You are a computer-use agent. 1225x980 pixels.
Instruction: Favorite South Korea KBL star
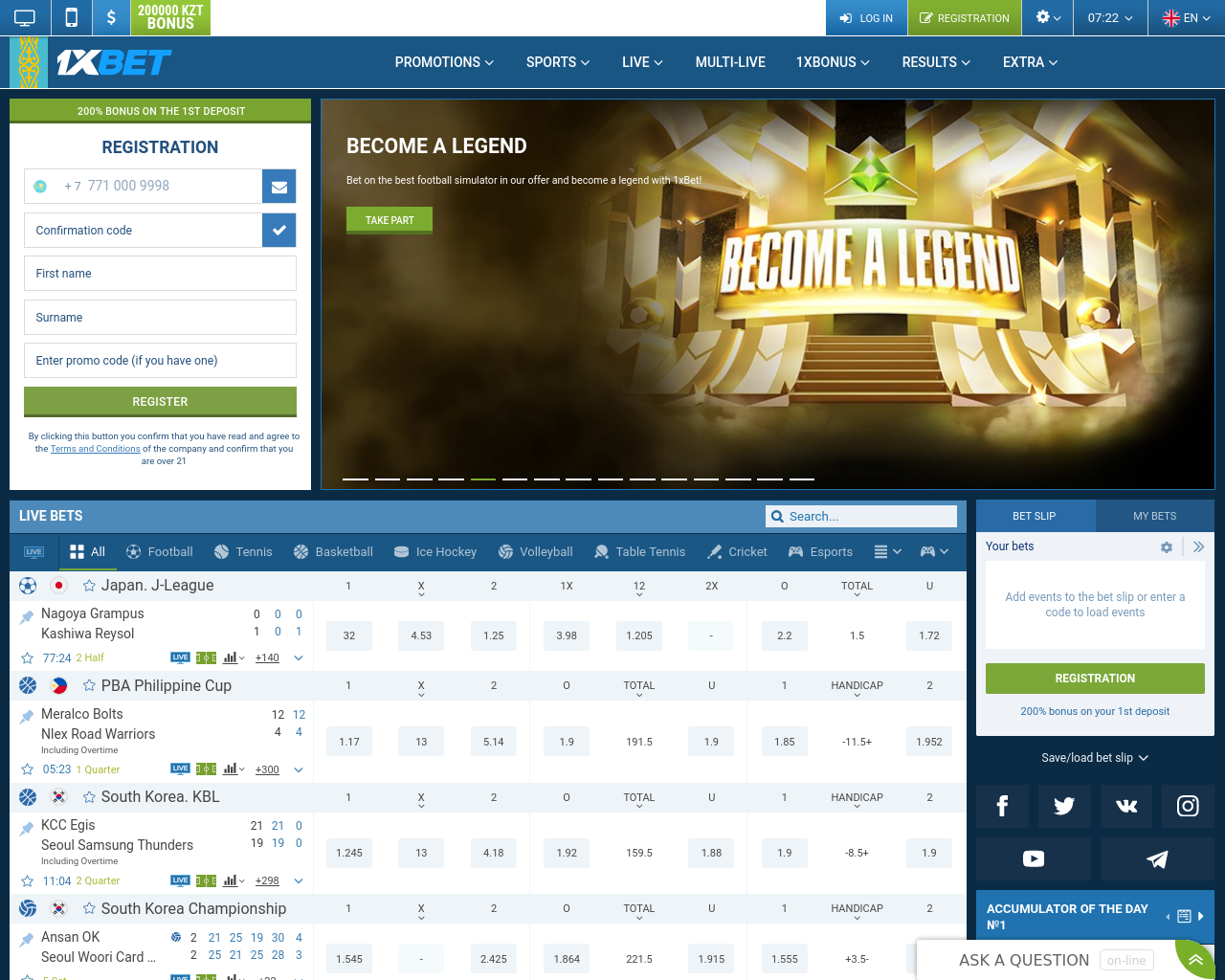(x=89, y=797)
